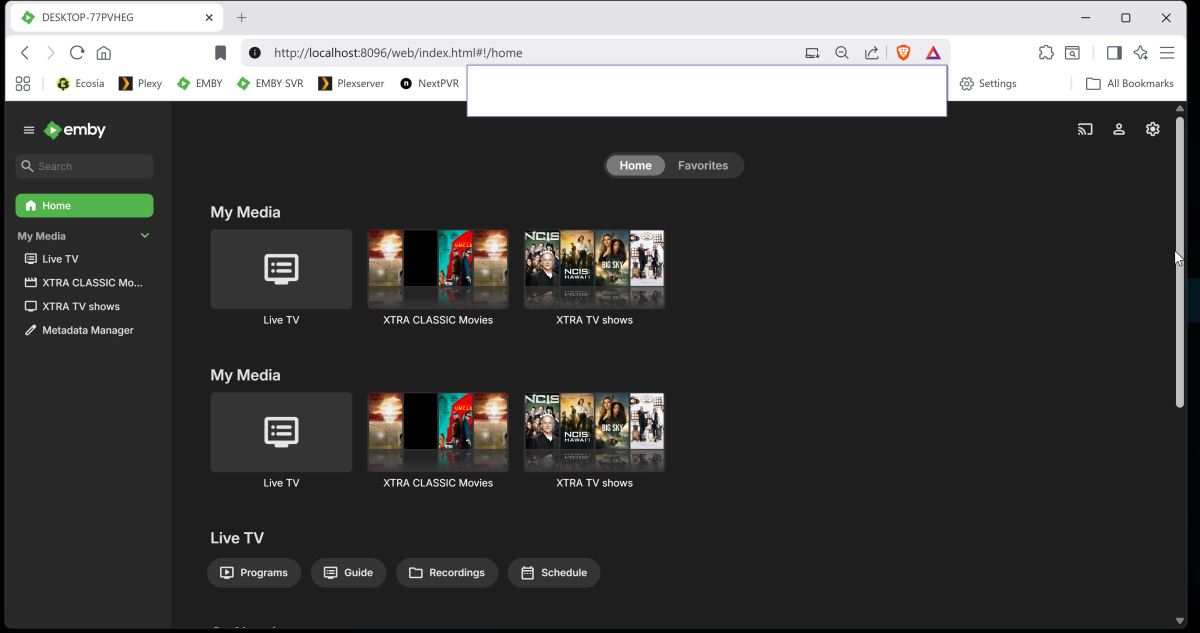Viewport: 1200px width, 633px height.
Task: Go to browser home page
Action: [x=104, y=53]
